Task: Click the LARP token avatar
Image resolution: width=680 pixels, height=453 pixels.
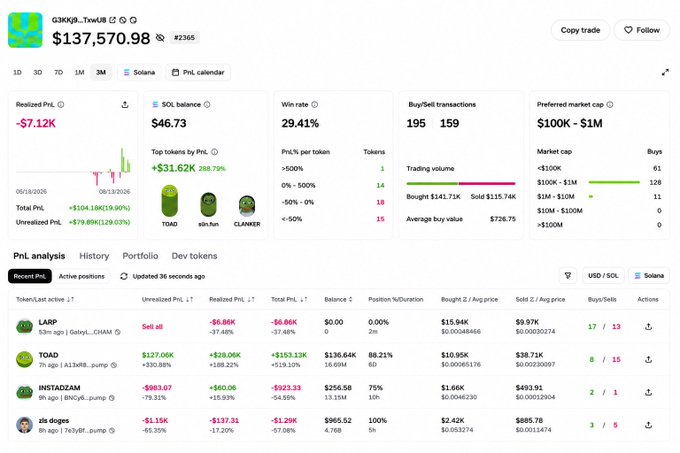Action: (x=25, y=326)
